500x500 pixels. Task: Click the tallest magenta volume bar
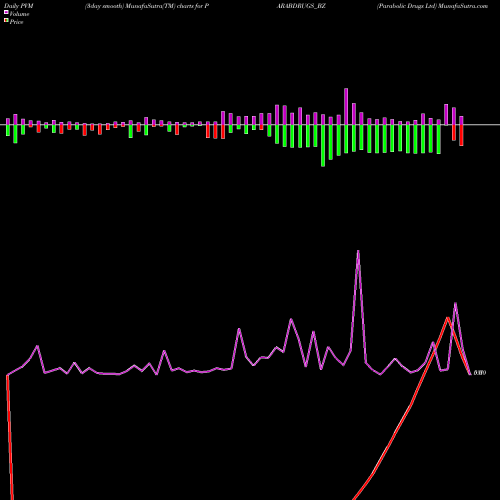point(346,107)
